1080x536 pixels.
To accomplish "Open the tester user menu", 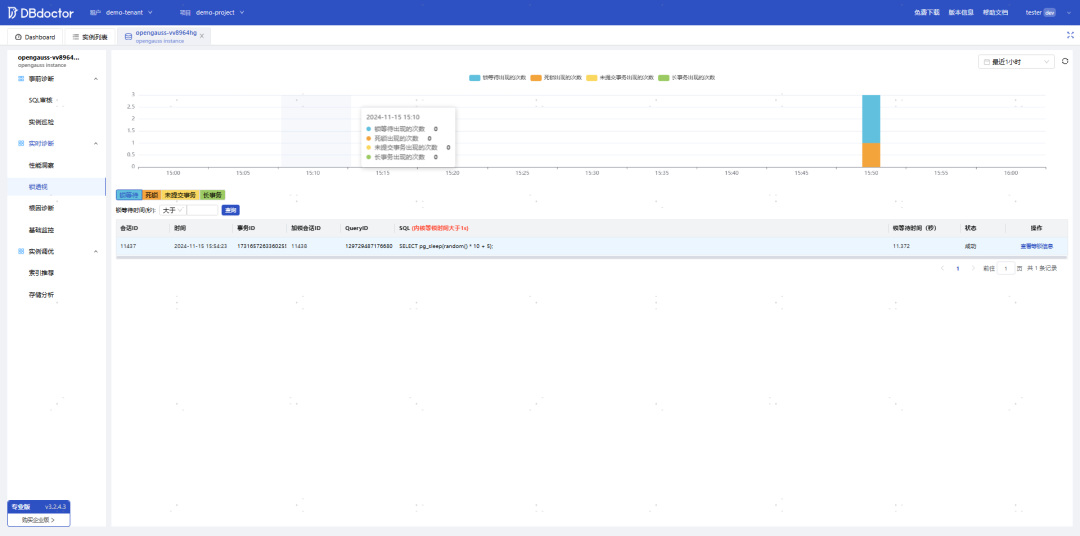I will tap(1048, 12).
